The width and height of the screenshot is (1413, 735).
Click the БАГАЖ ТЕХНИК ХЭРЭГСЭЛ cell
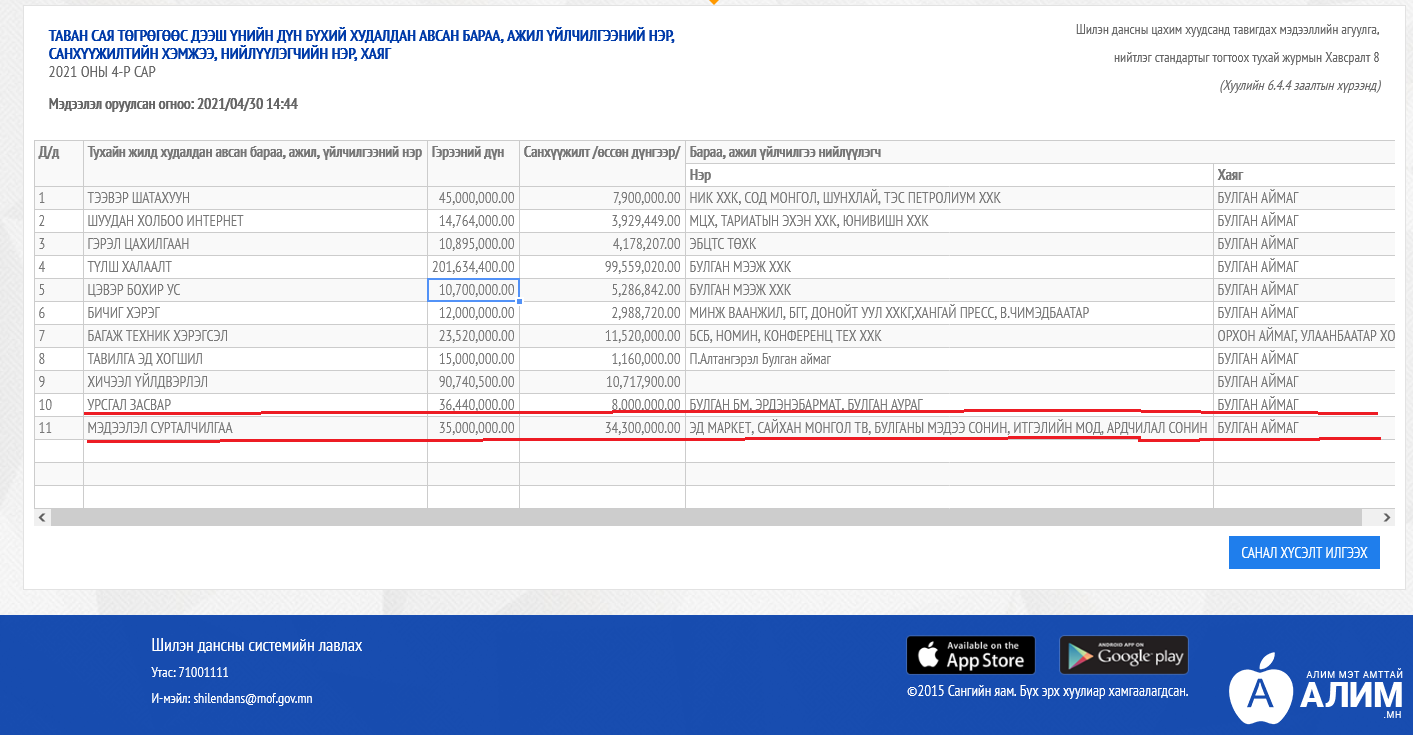[256, 336]
